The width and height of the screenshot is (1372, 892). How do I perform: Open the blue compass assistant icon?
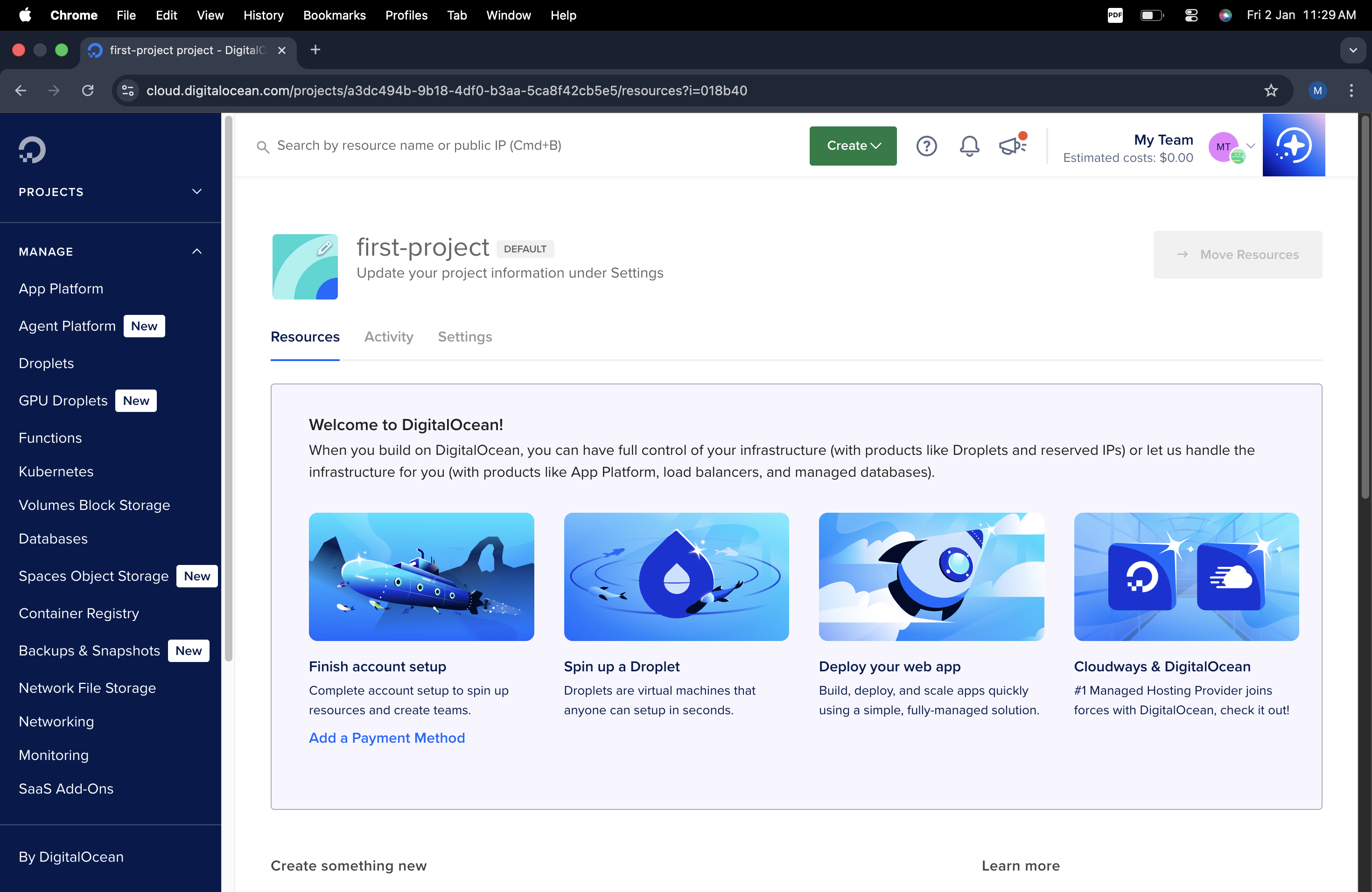pyautogui.click(x=1293, y=145)
